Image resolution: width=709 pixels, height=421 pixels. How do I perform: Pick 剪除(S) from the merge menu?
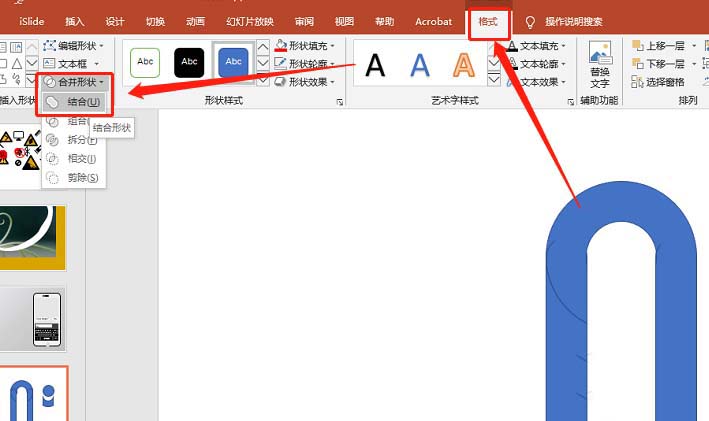pos(74,178)
